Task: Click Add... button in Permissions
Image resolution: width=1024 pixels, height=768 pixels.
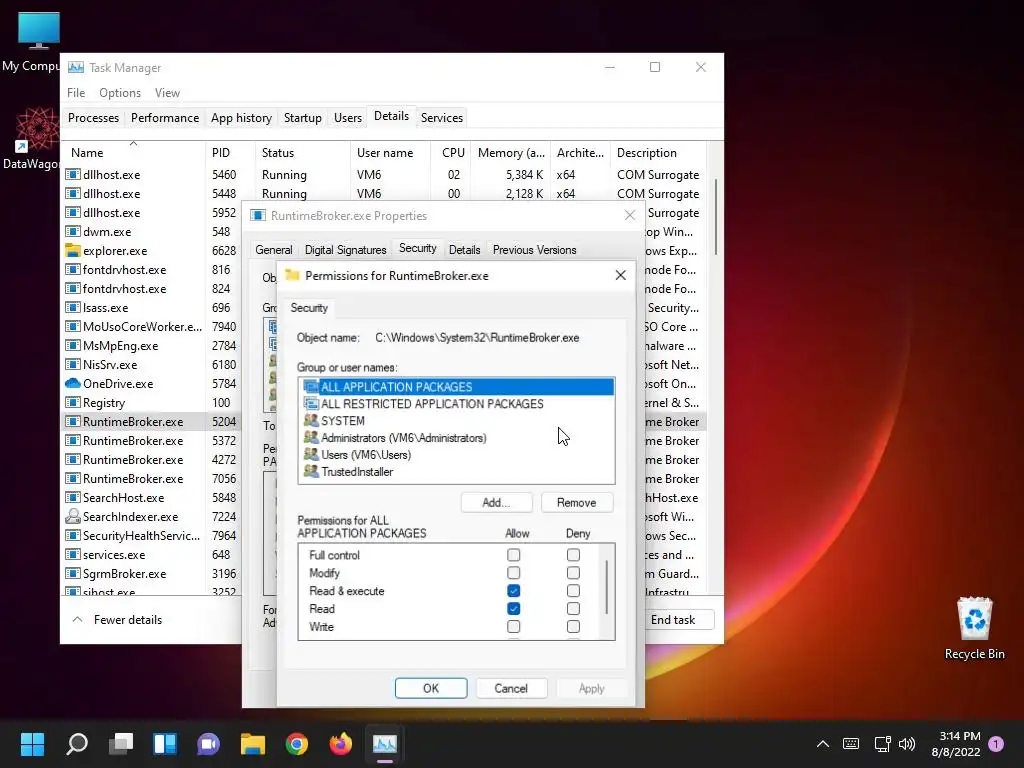Action: click(x=496, y=503)
